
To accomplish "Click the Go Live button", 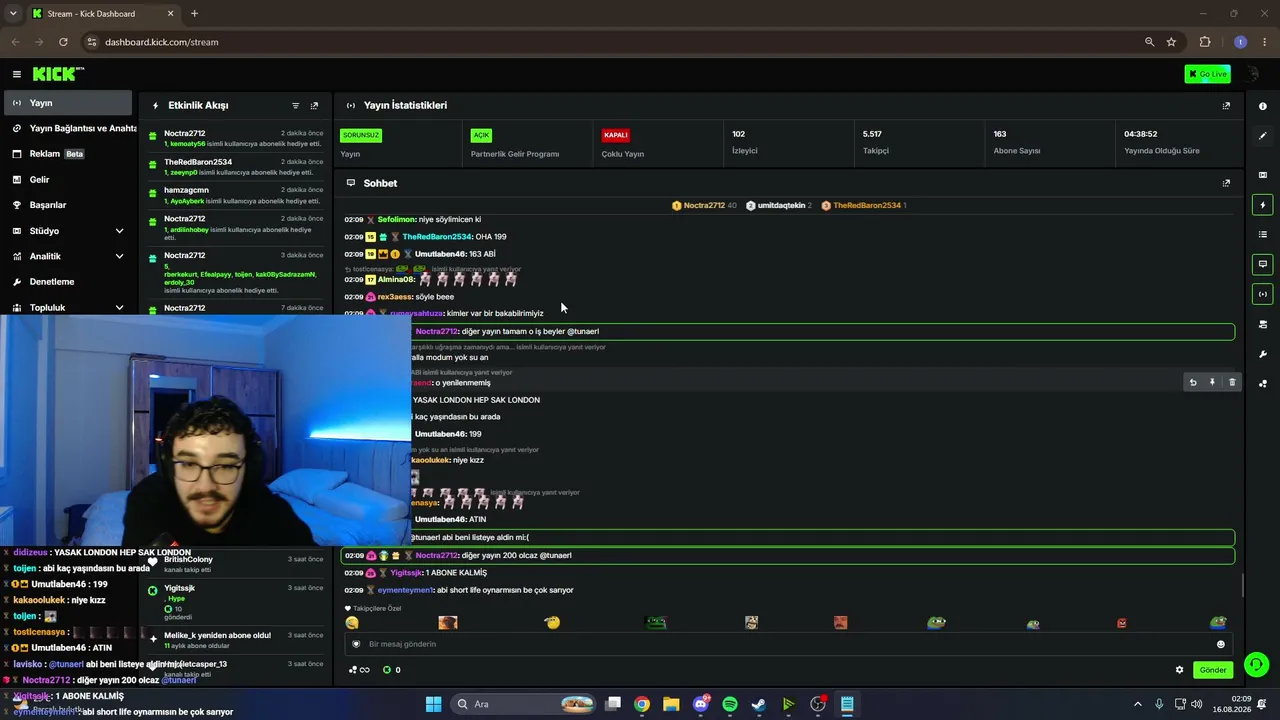I will point(1207,74).
